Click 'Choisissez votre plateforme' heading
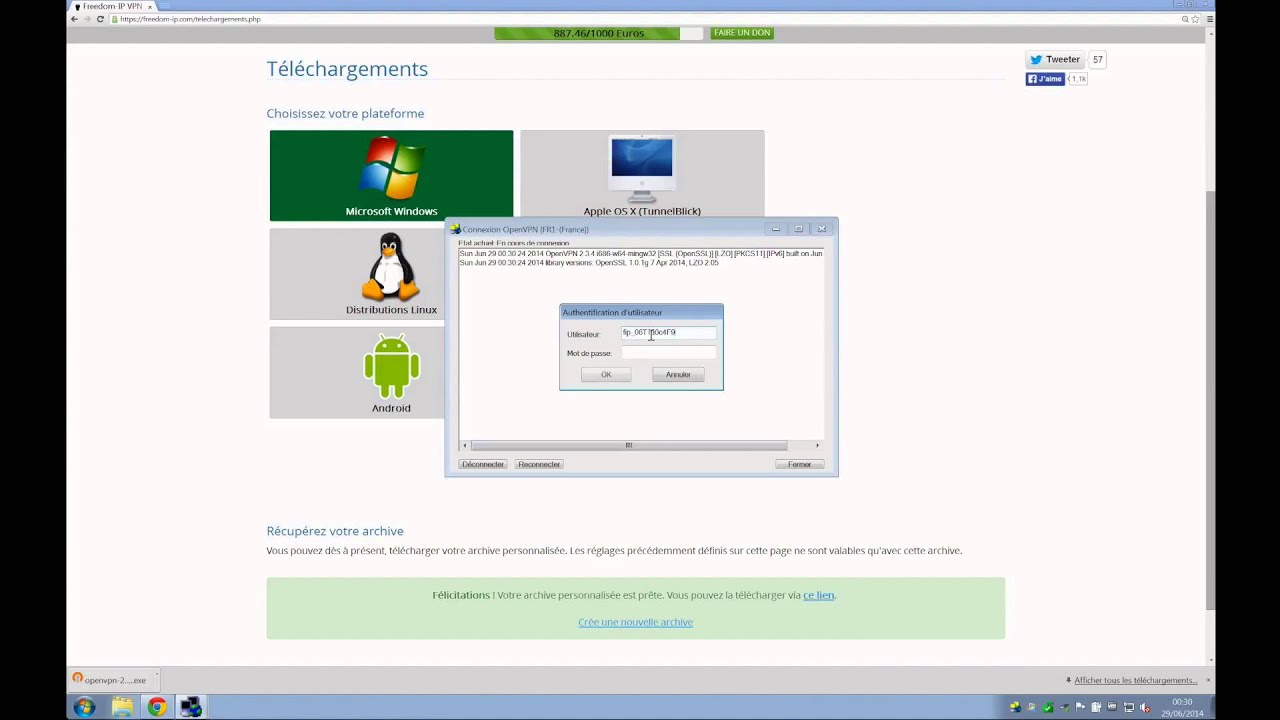The width and height of the screenshot is (1280, 720). 345,113
